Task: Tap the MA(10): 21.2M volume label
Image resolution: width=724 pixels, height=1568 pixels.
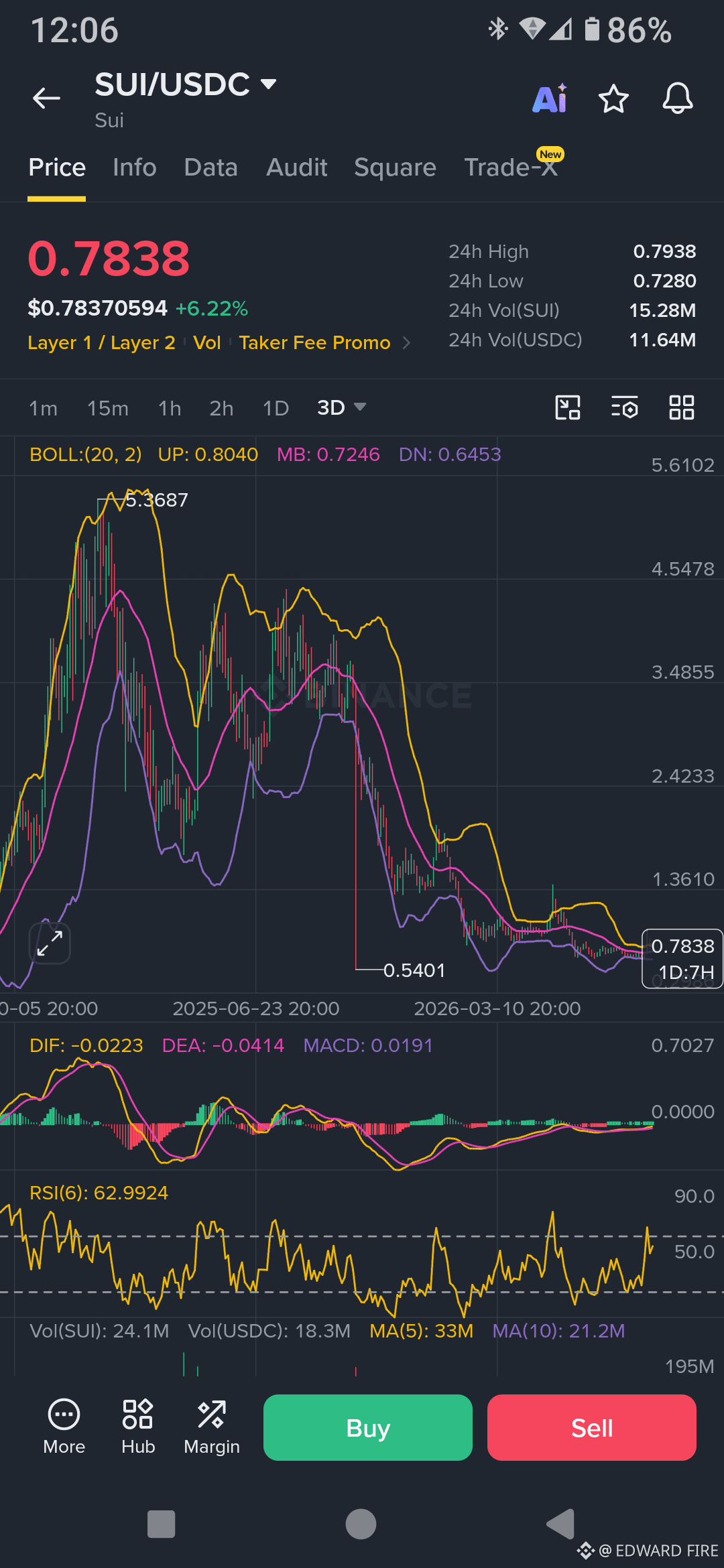Action: tap(558, 1331)
